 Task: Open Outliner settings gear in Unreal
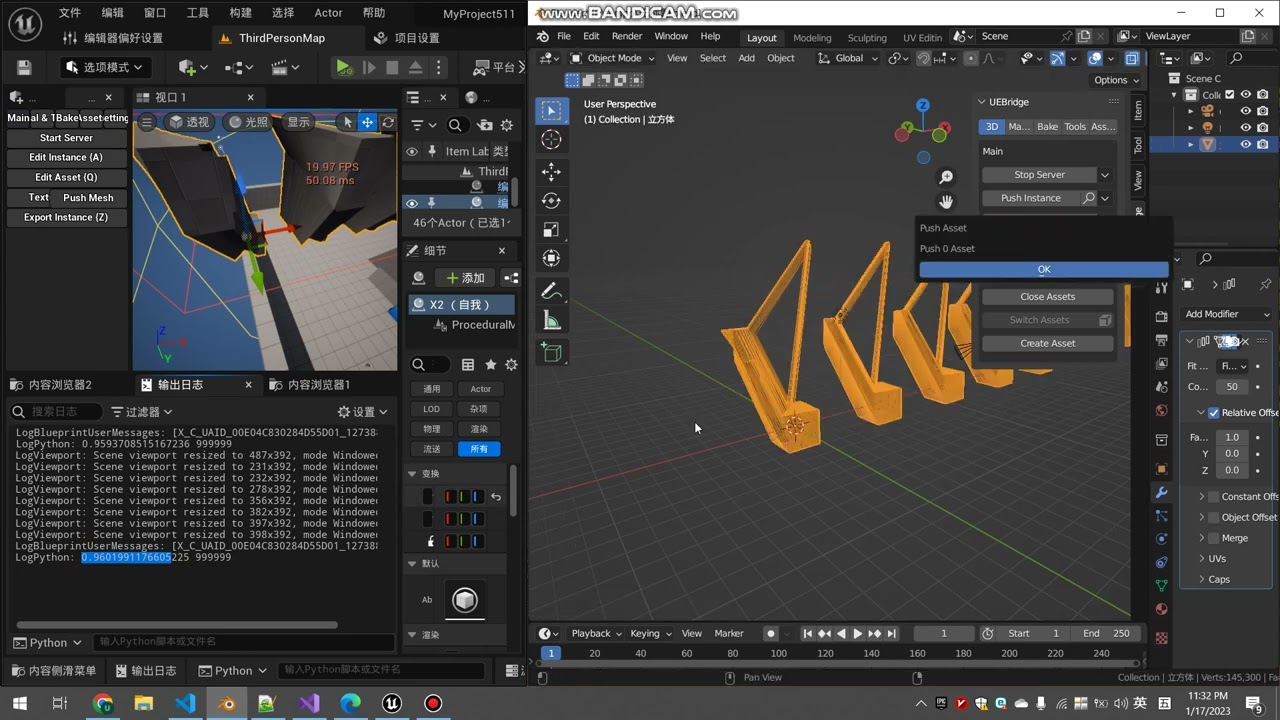[x=507, y=125]
